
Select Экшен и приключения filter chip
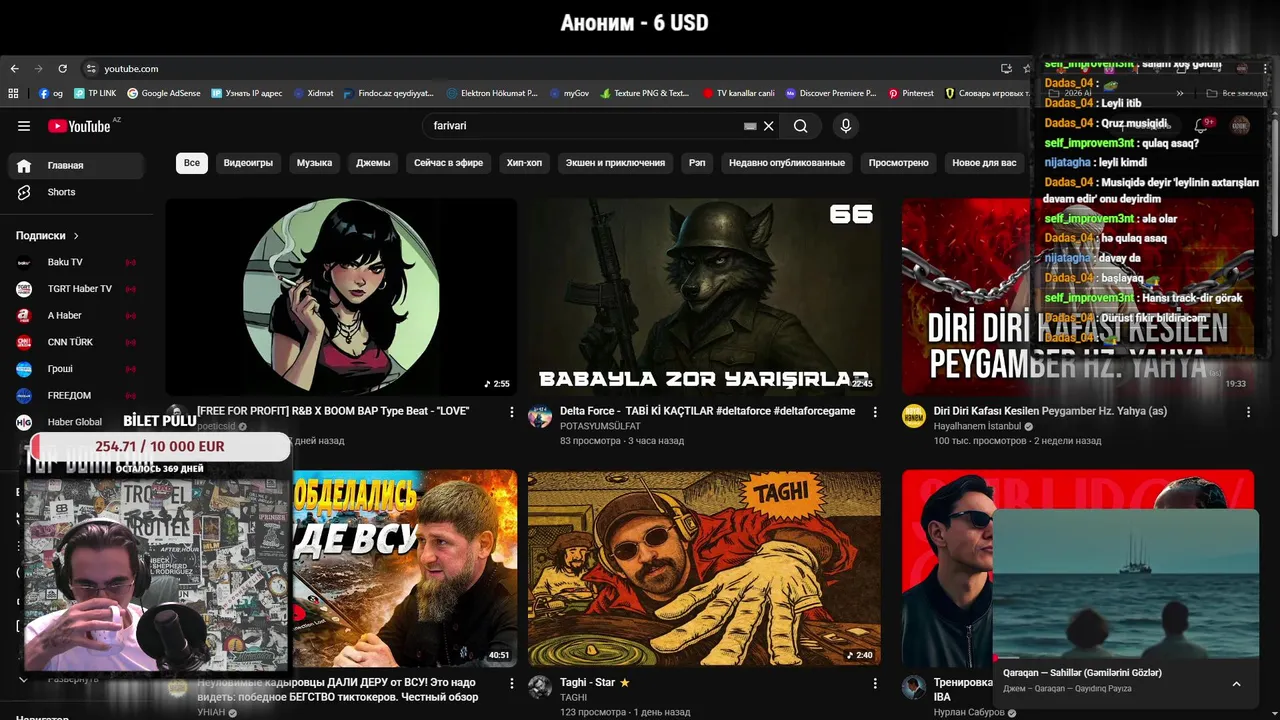click(615, 163)
